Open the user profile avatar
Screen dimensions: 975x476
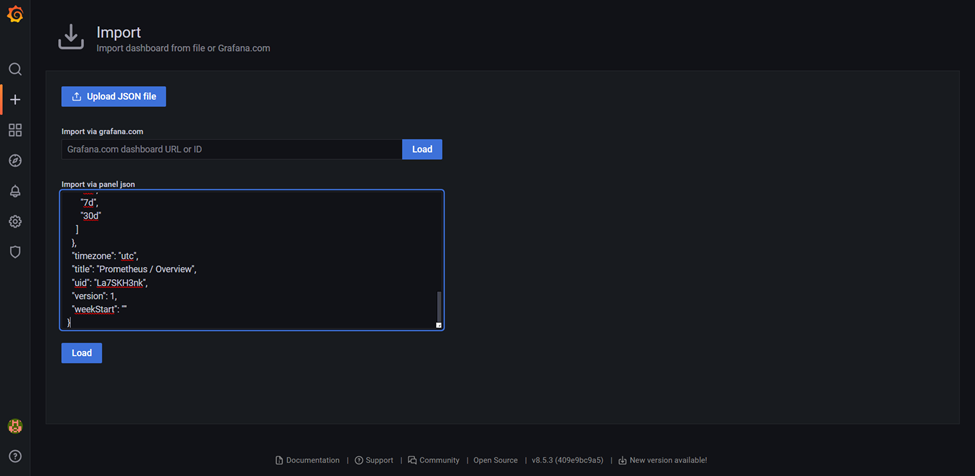(x=15, y=426)
